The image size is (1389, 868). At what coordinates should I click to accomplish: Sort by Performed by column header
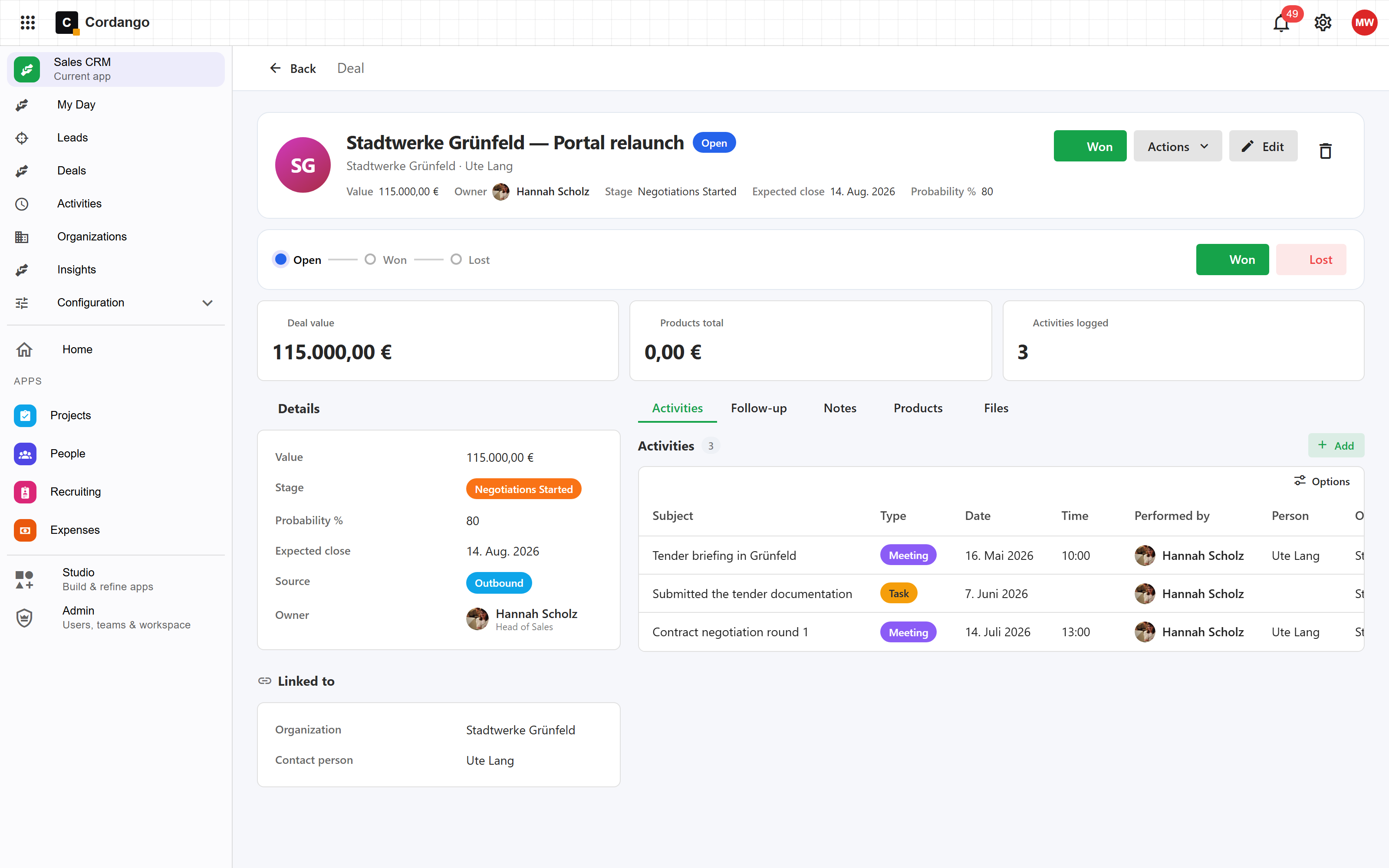coord(1172,516)
